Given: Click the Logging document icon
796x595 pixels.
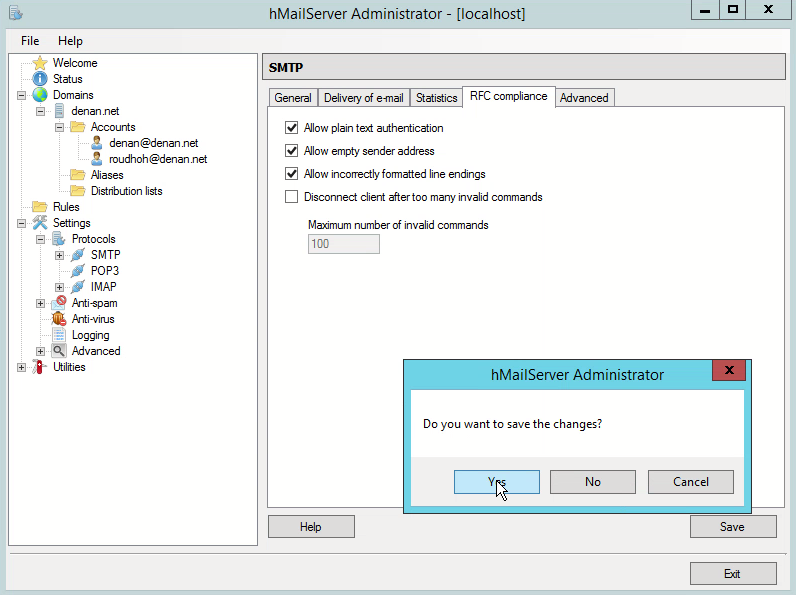Looking at the screenshot, I should [x=59, y=335].
